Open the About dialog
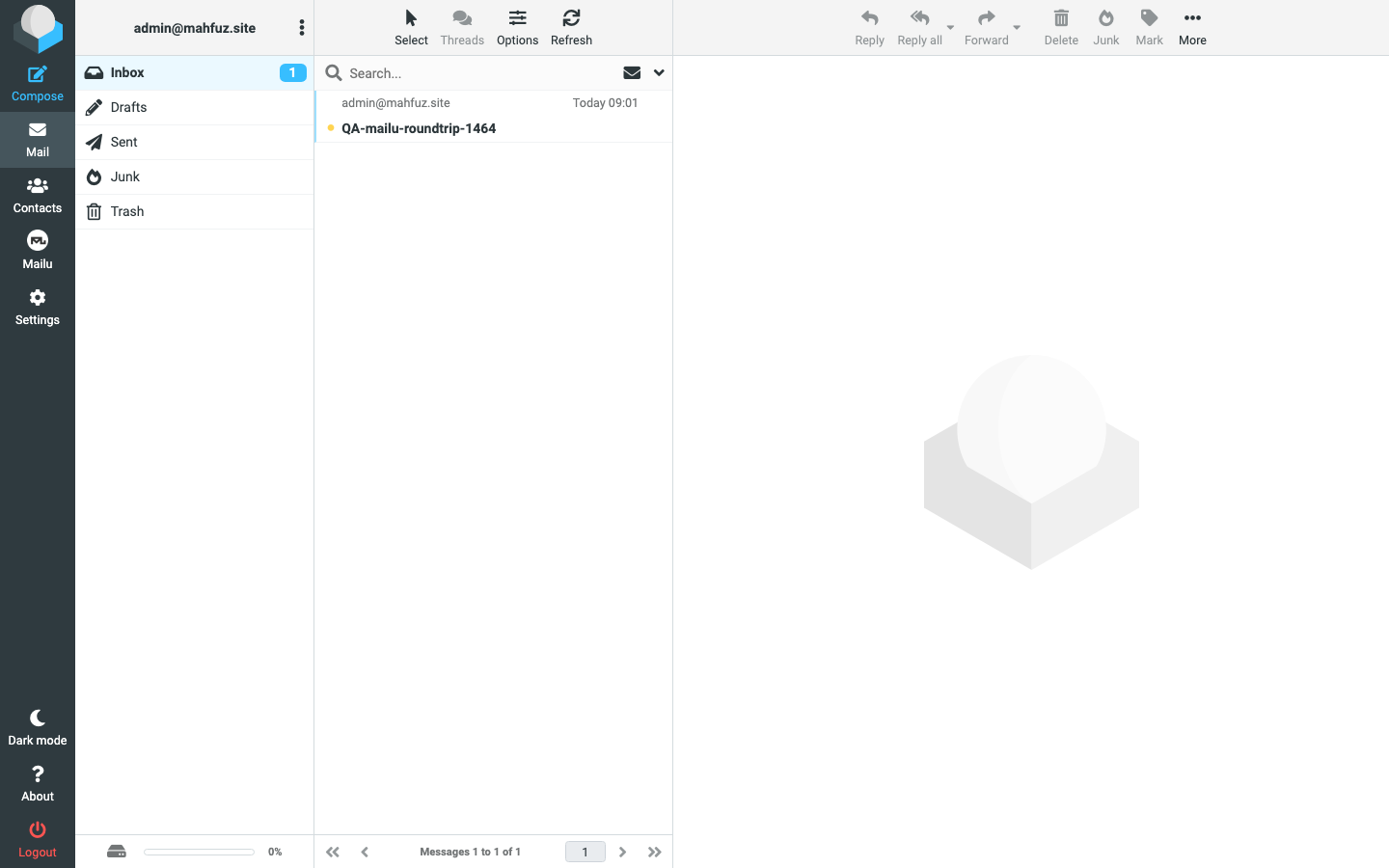Viewport: 1389px width, 868px height. 38,784
